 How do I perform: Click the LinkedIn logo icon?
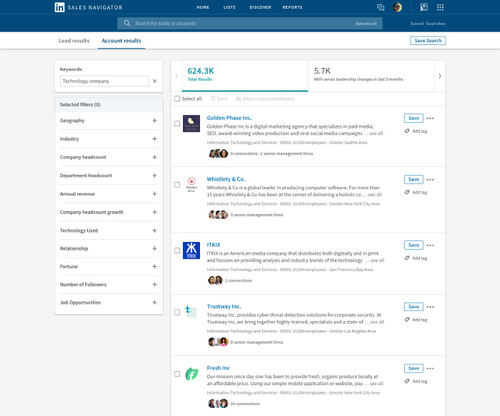click(60, 7)
